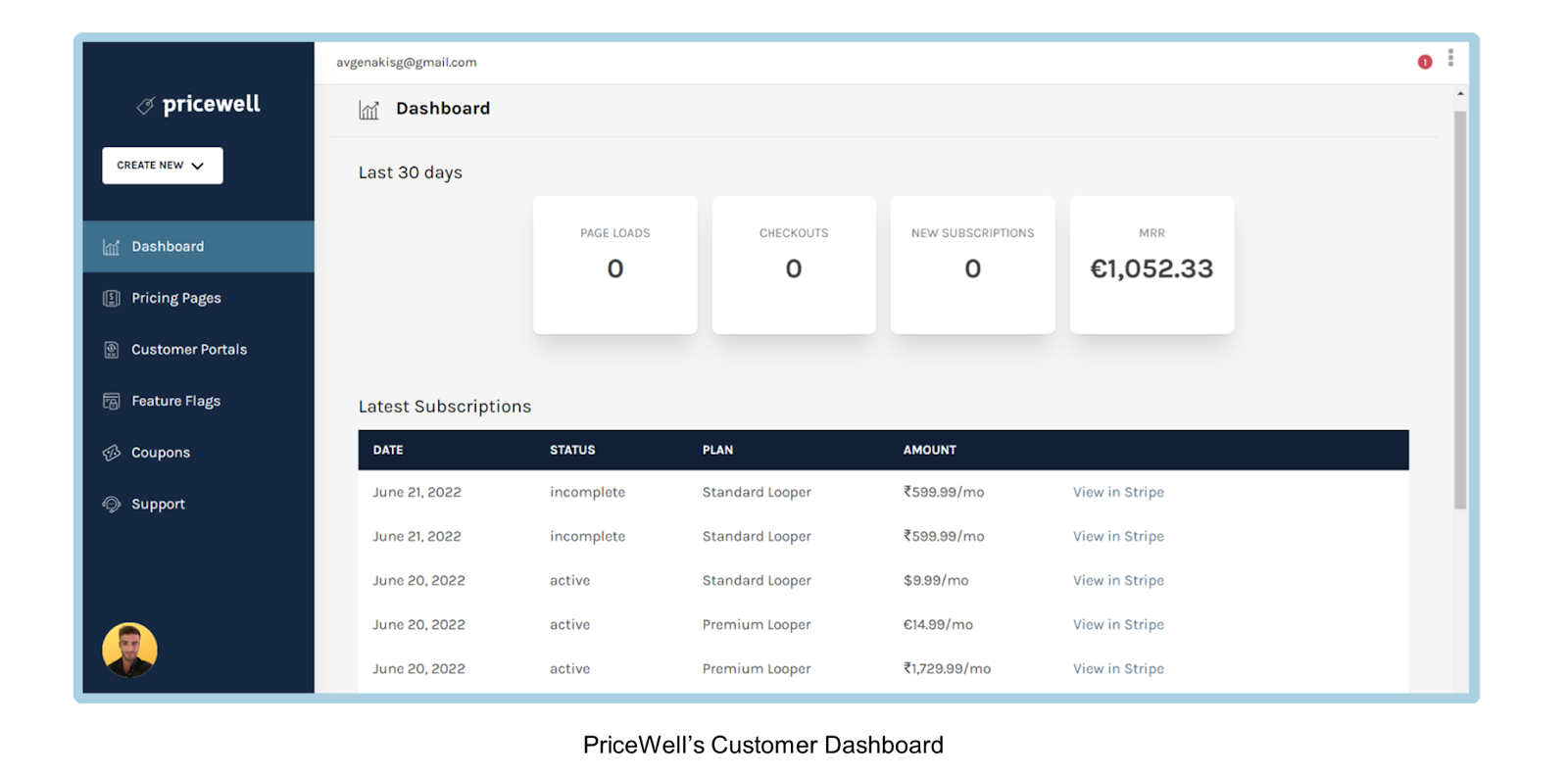Open the CREATE NEW dropdown
The width and height of the screenshot is (1568, 776).
pyautogui.click(x=163, y=166)
